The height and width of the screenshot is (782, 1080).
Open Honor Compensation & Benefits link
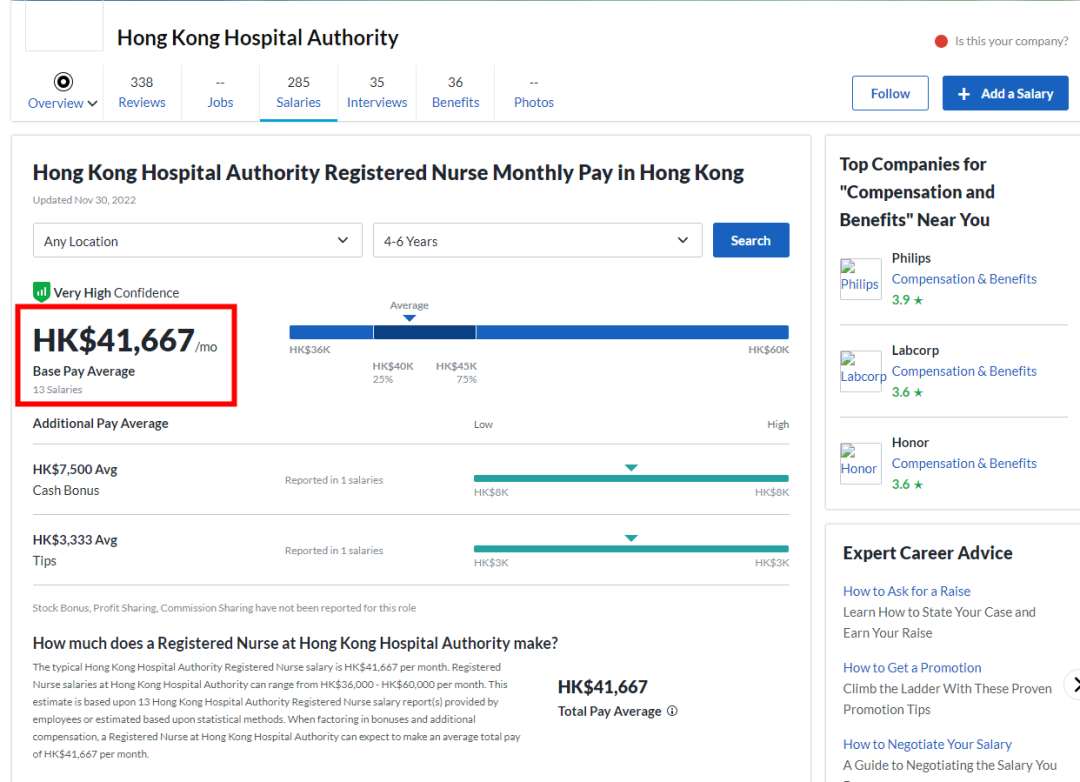964,464
